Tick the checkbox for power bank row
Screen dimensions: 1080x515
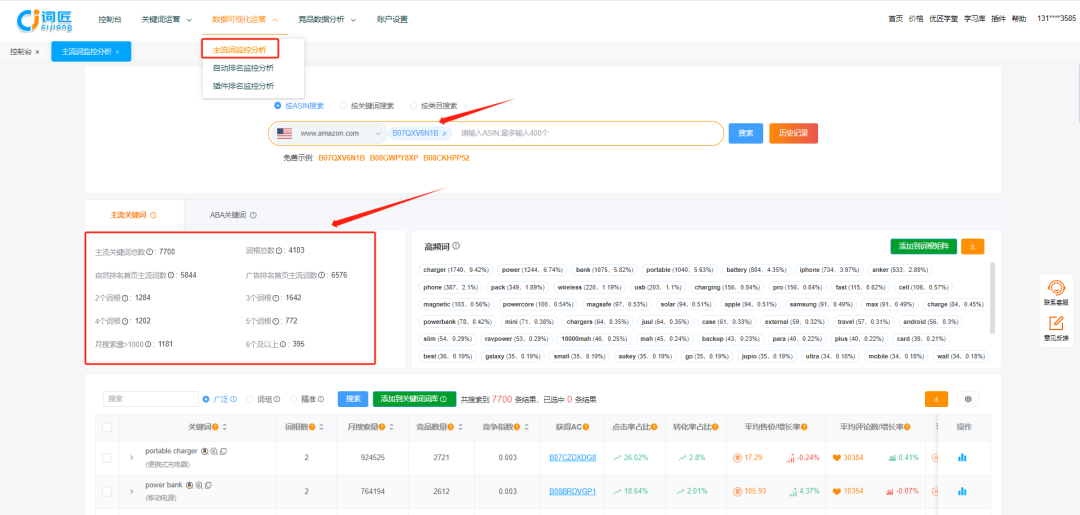(107, 492)
